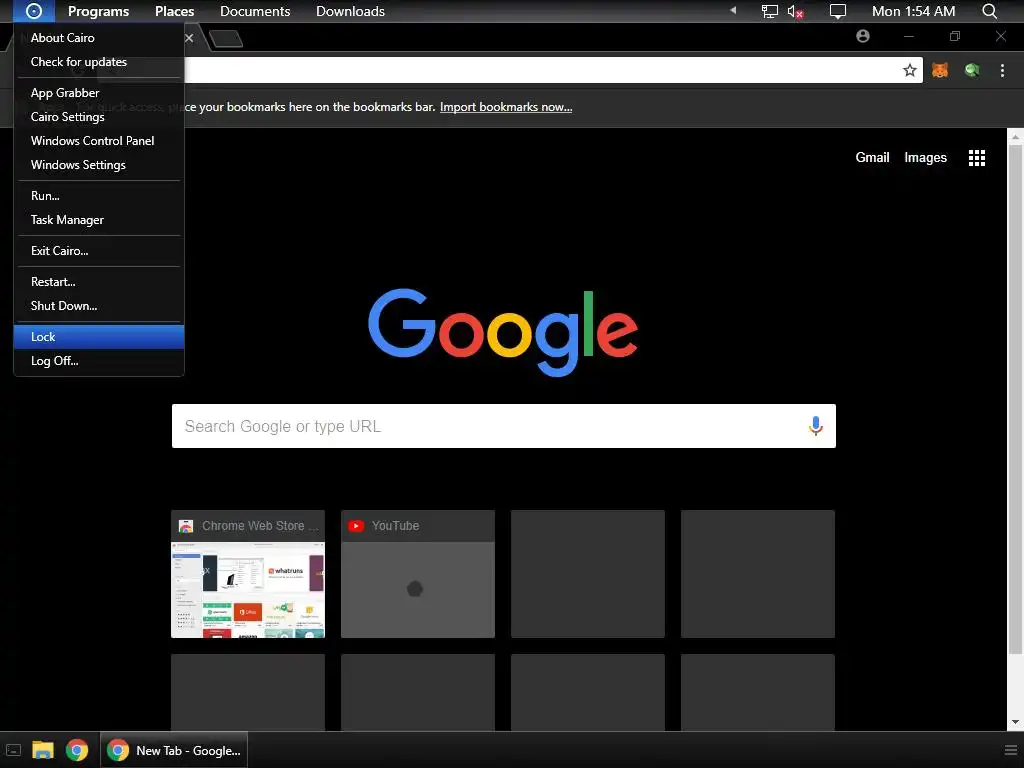This screenshot has width=1024, height=768.
Task: Open Windows Settings entry
Action: [99, 165]
